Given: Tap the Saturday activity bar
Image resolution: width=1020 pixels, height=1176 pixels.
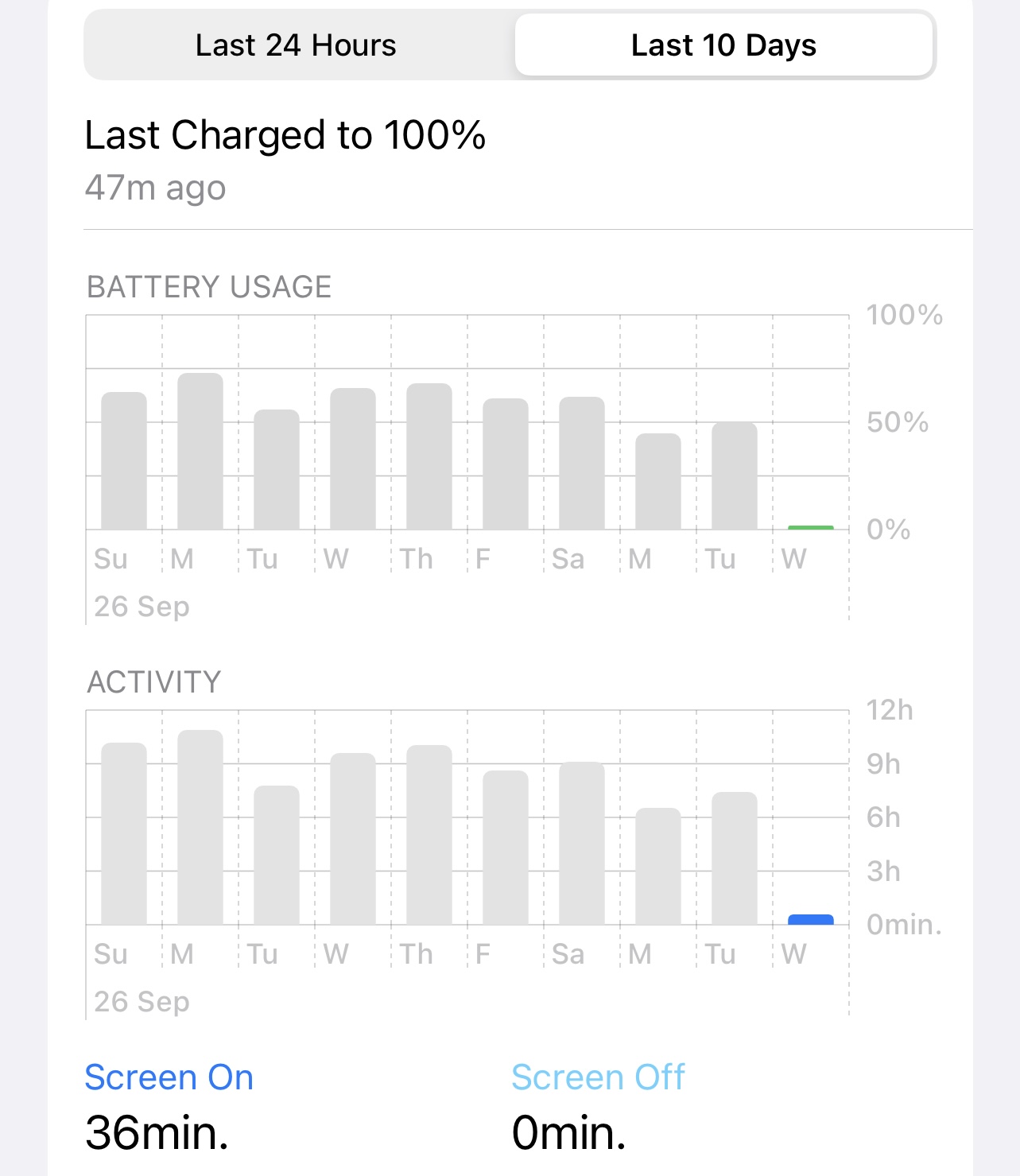Looking at the screenshot, I should tap(582, 843).
